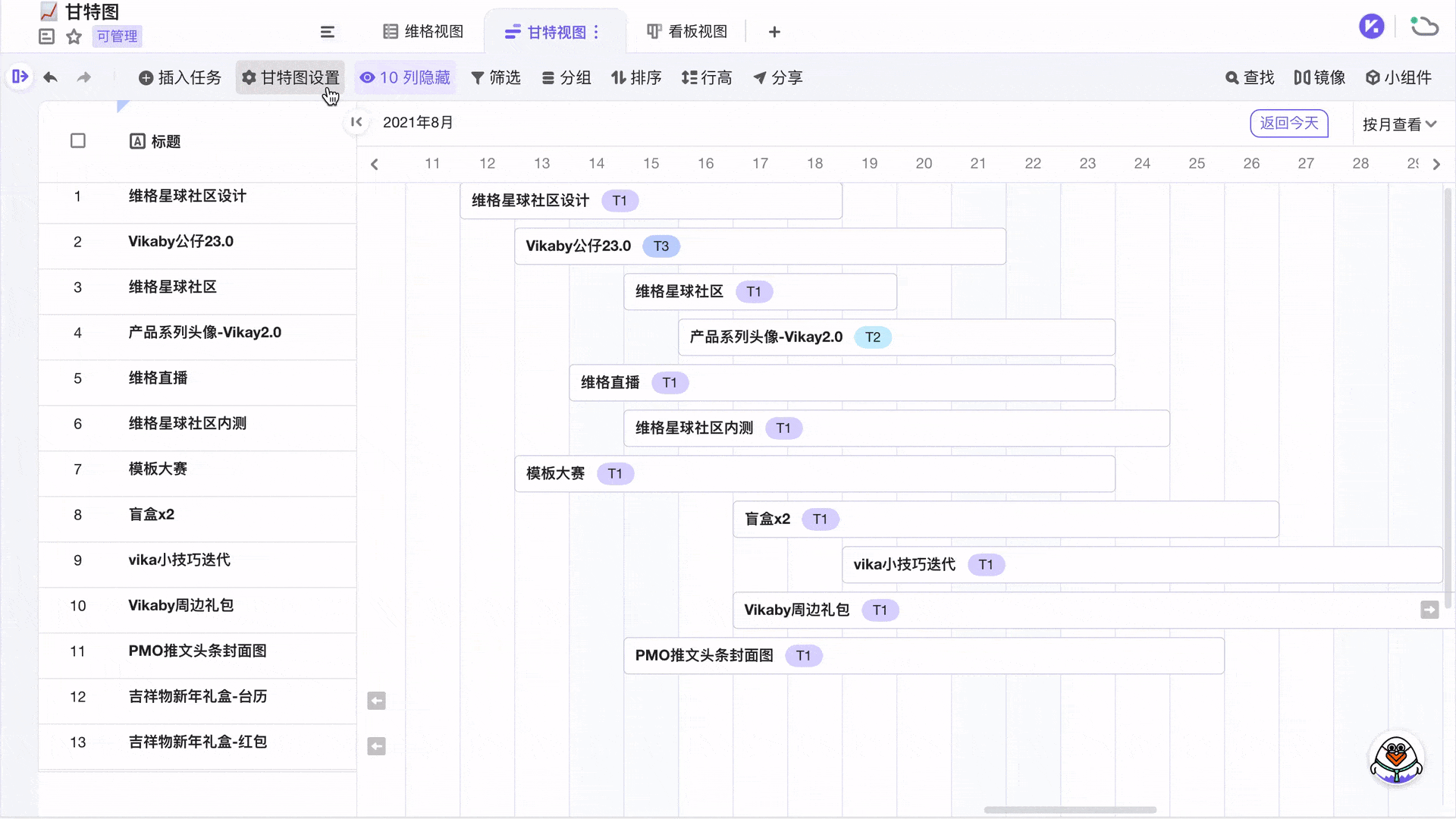The height and width of the screenshot is (819, 1456).
Task: Open the 分组 grouping options
Action: (566, 77)
